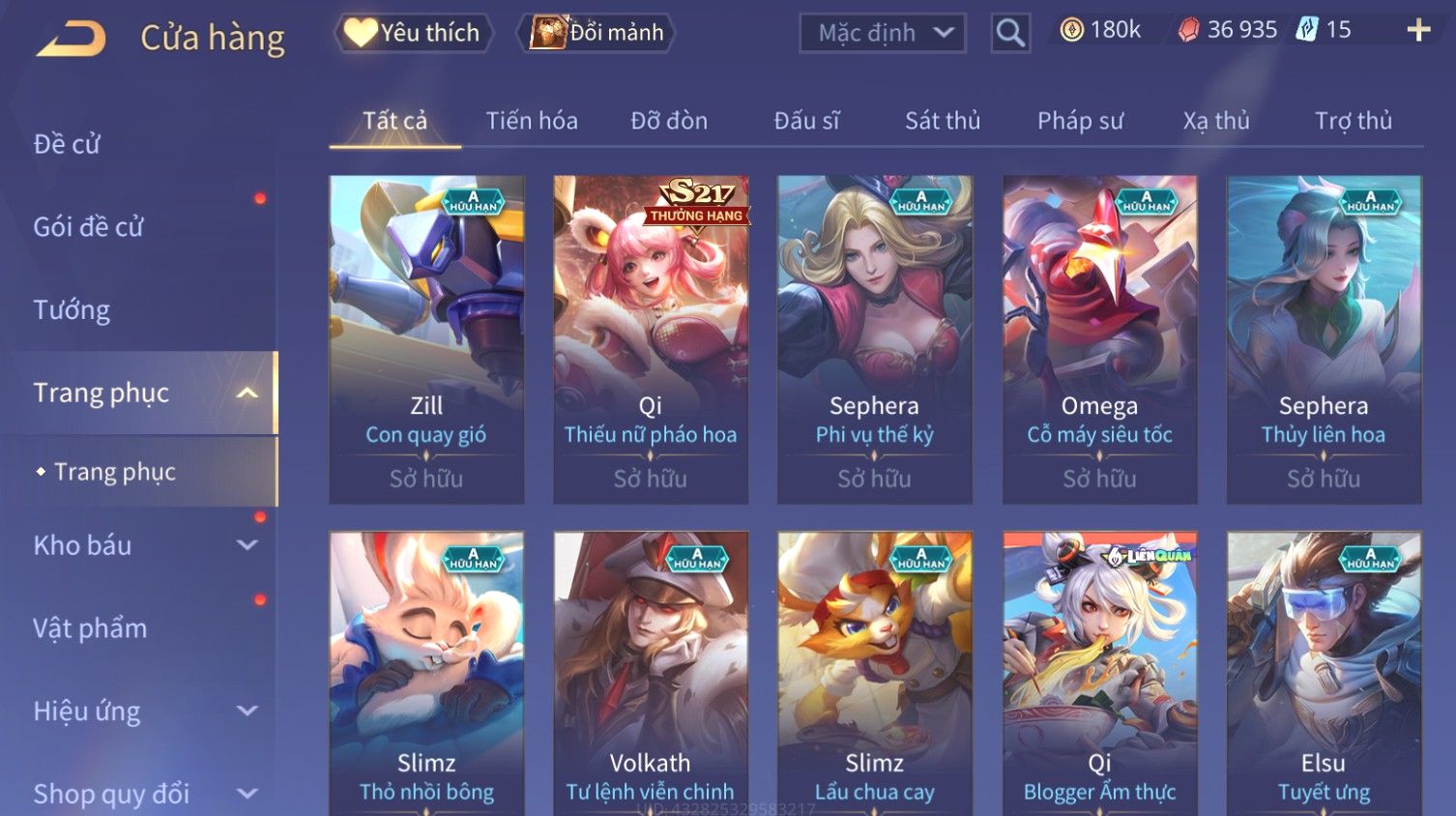Switch to the Sát thủ tab
This screenshot has width=1456, height=816.
(x=943, y=121)
